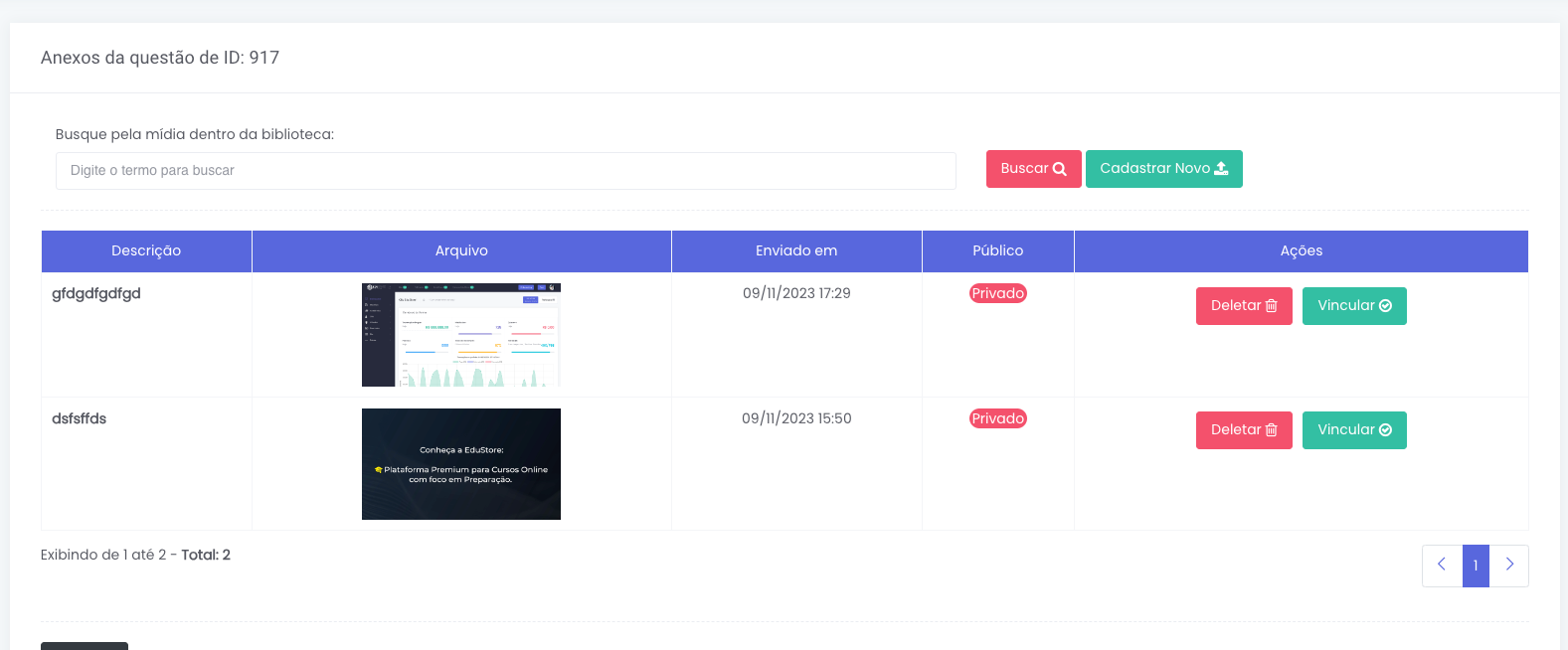Toggle Privado badge on gfdgdfgdfgd row
This screenshot has height=650, width=1568.
click(997, 293)
